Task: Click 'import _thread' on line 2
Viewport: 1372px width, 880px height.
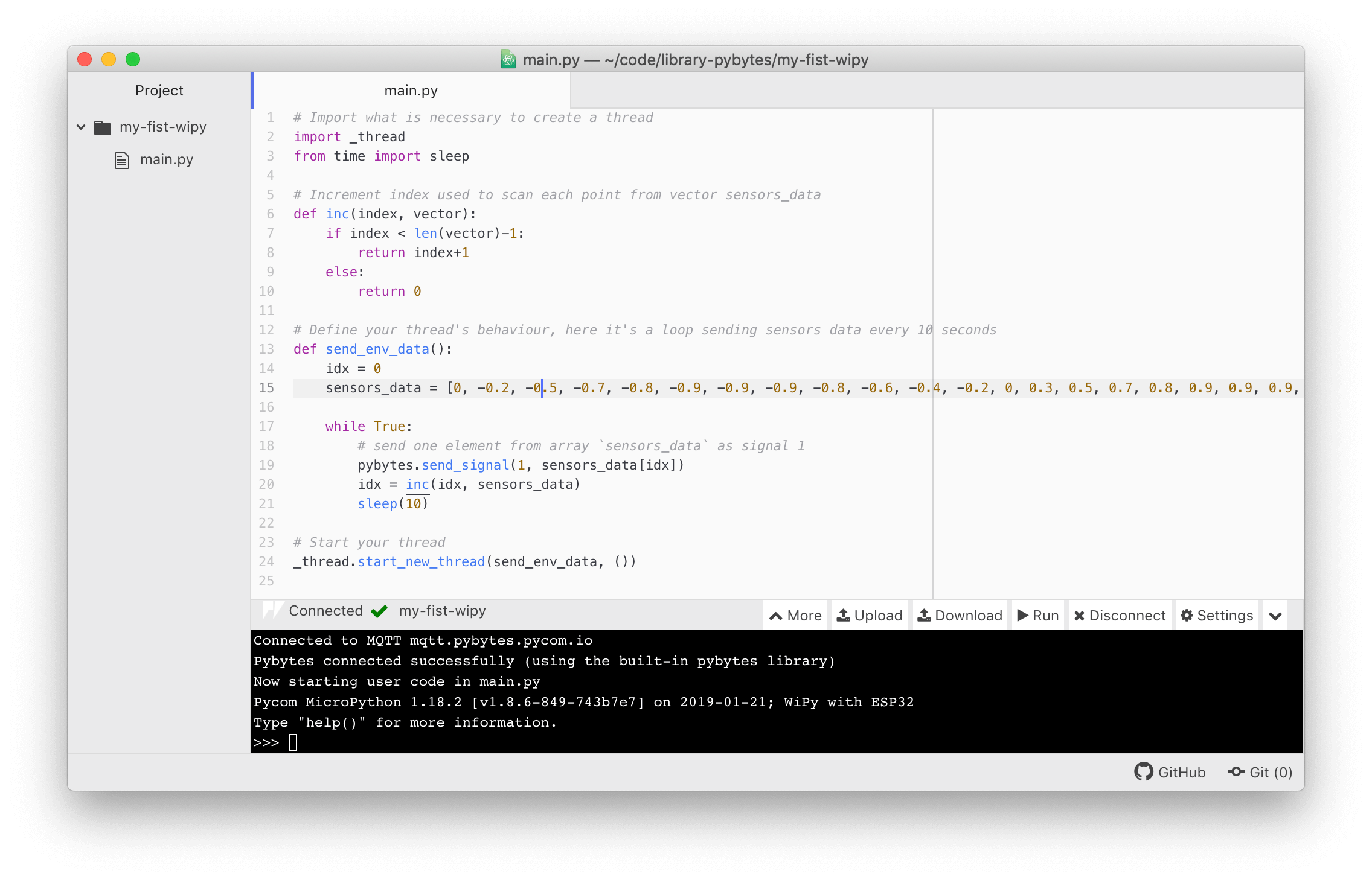Action: tap(350, 136)
